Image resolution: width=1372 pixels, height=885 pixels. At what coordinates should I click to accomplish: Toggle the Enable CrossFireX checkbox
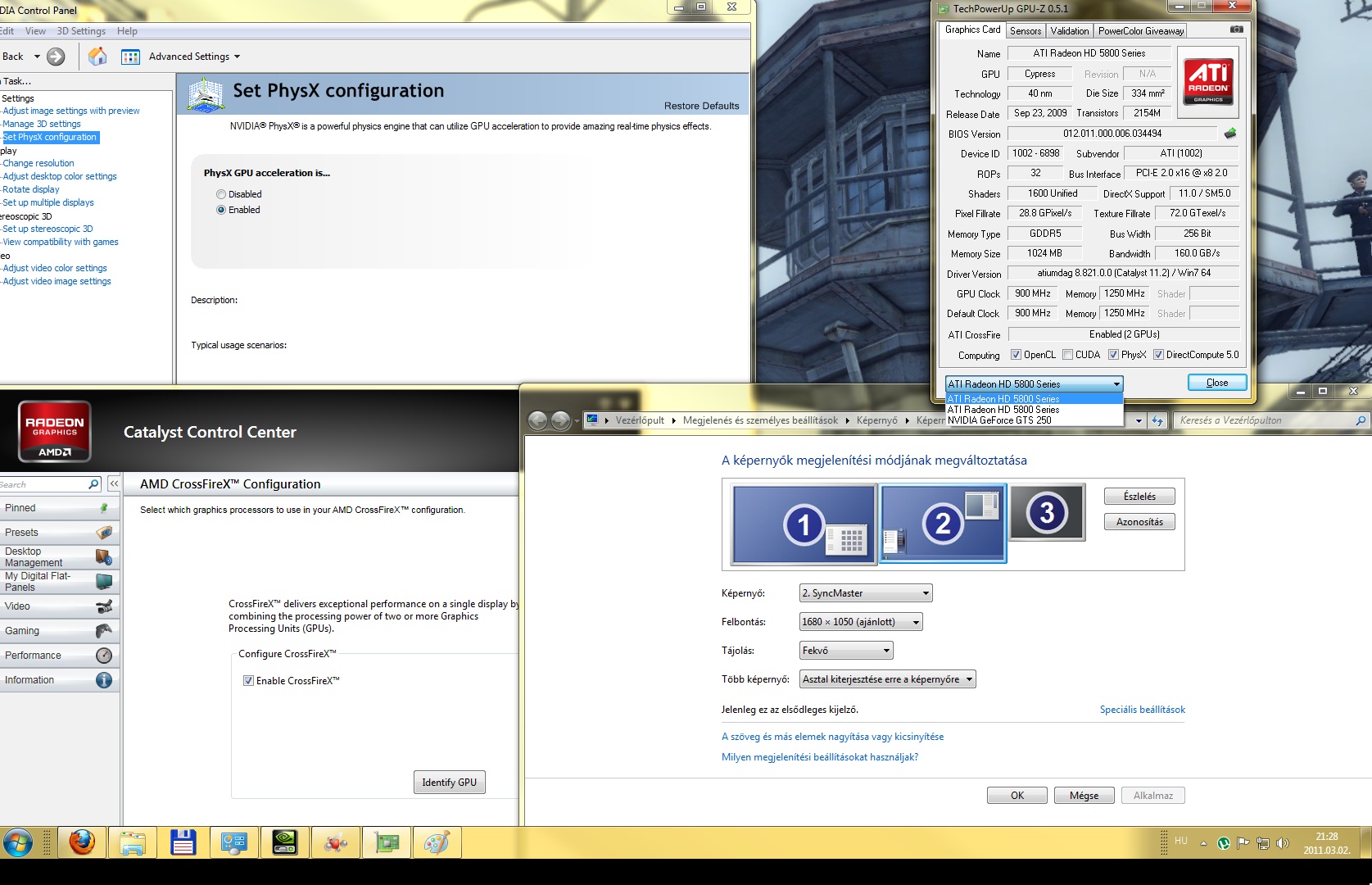[x=248, y=681]
